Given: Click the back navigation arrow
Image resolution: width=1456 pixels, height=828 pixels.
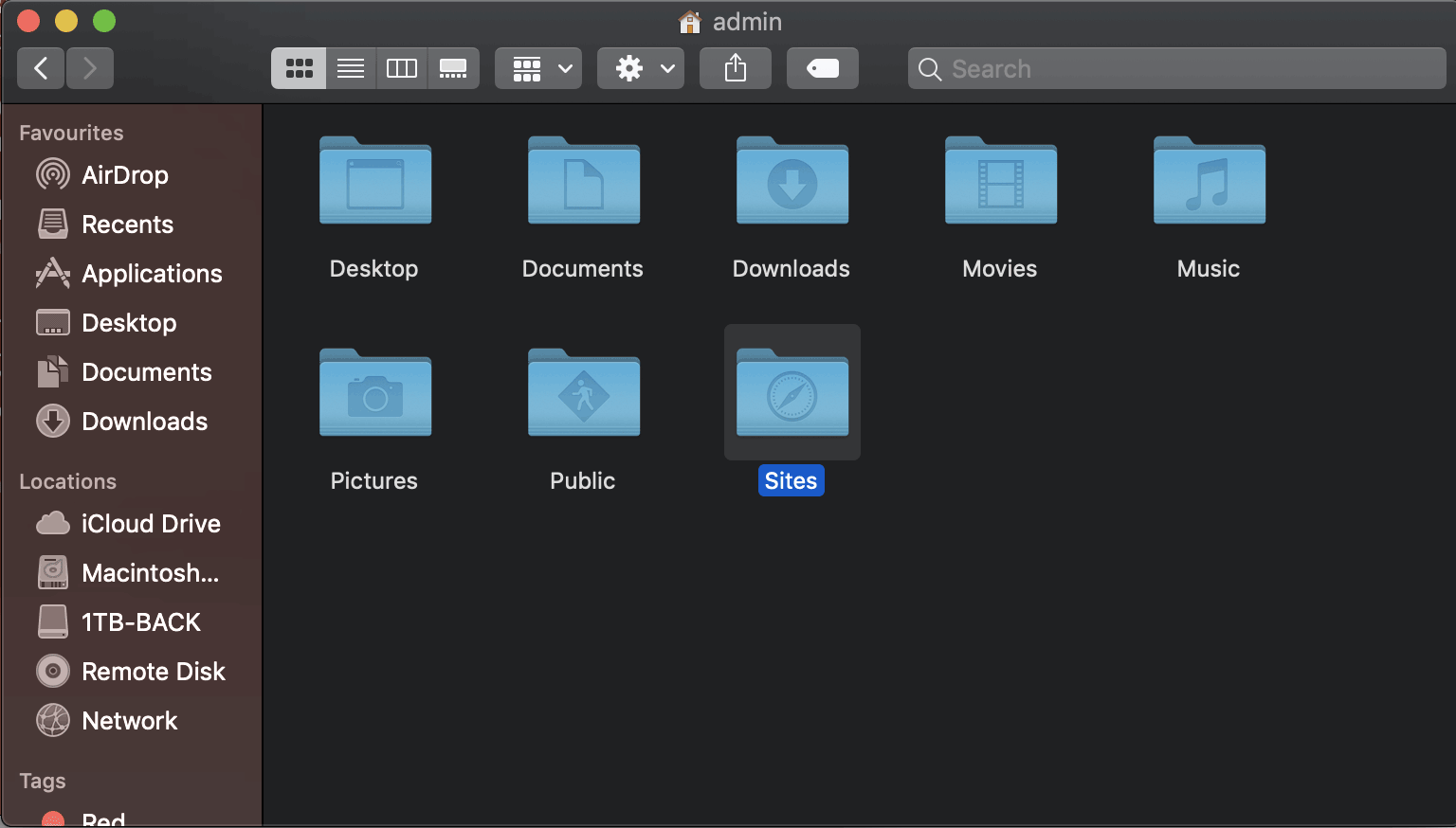Looking at the screenshot, I should [x=41, y=68].
